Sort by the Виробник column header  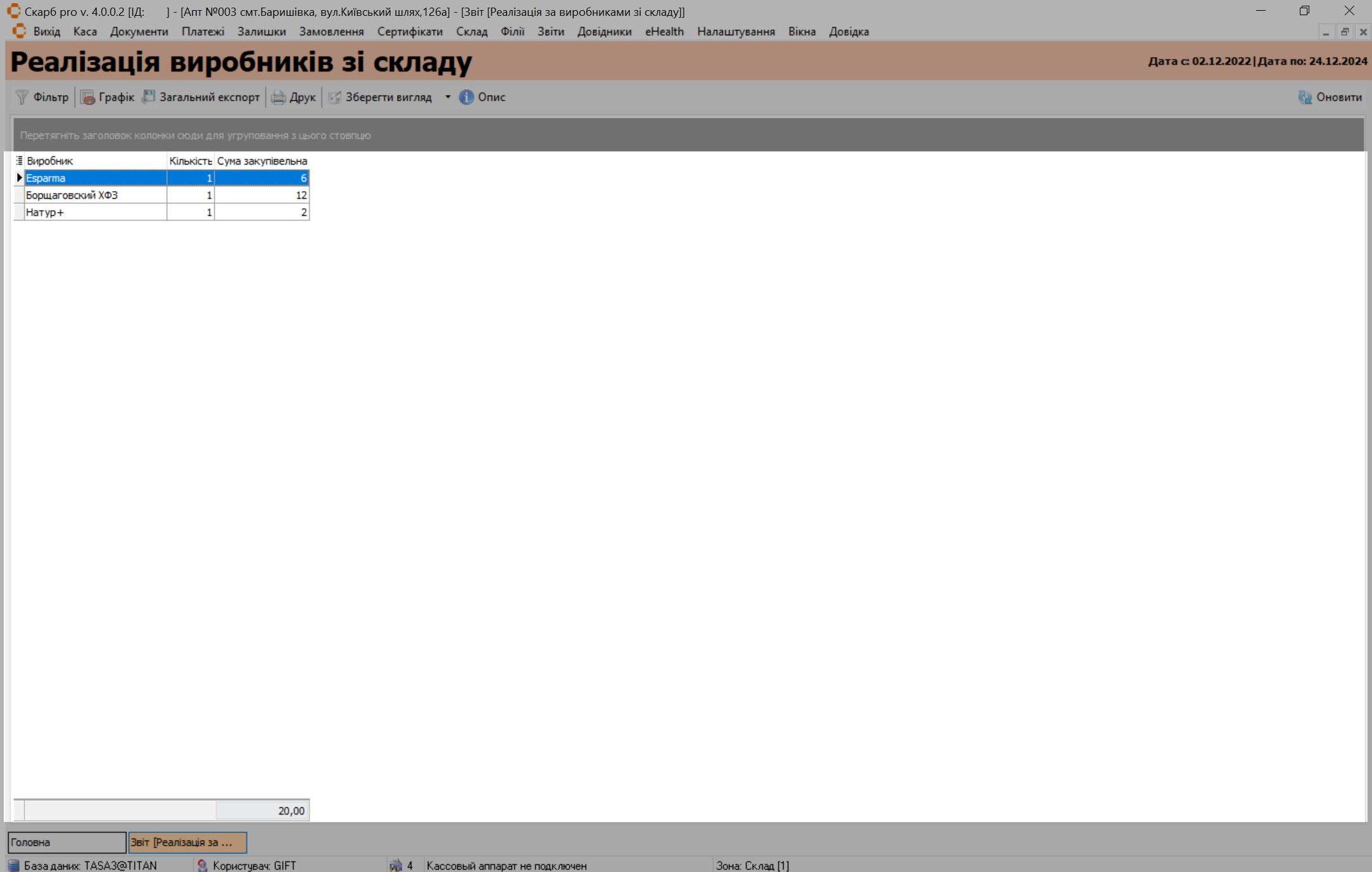coord(95,161)
